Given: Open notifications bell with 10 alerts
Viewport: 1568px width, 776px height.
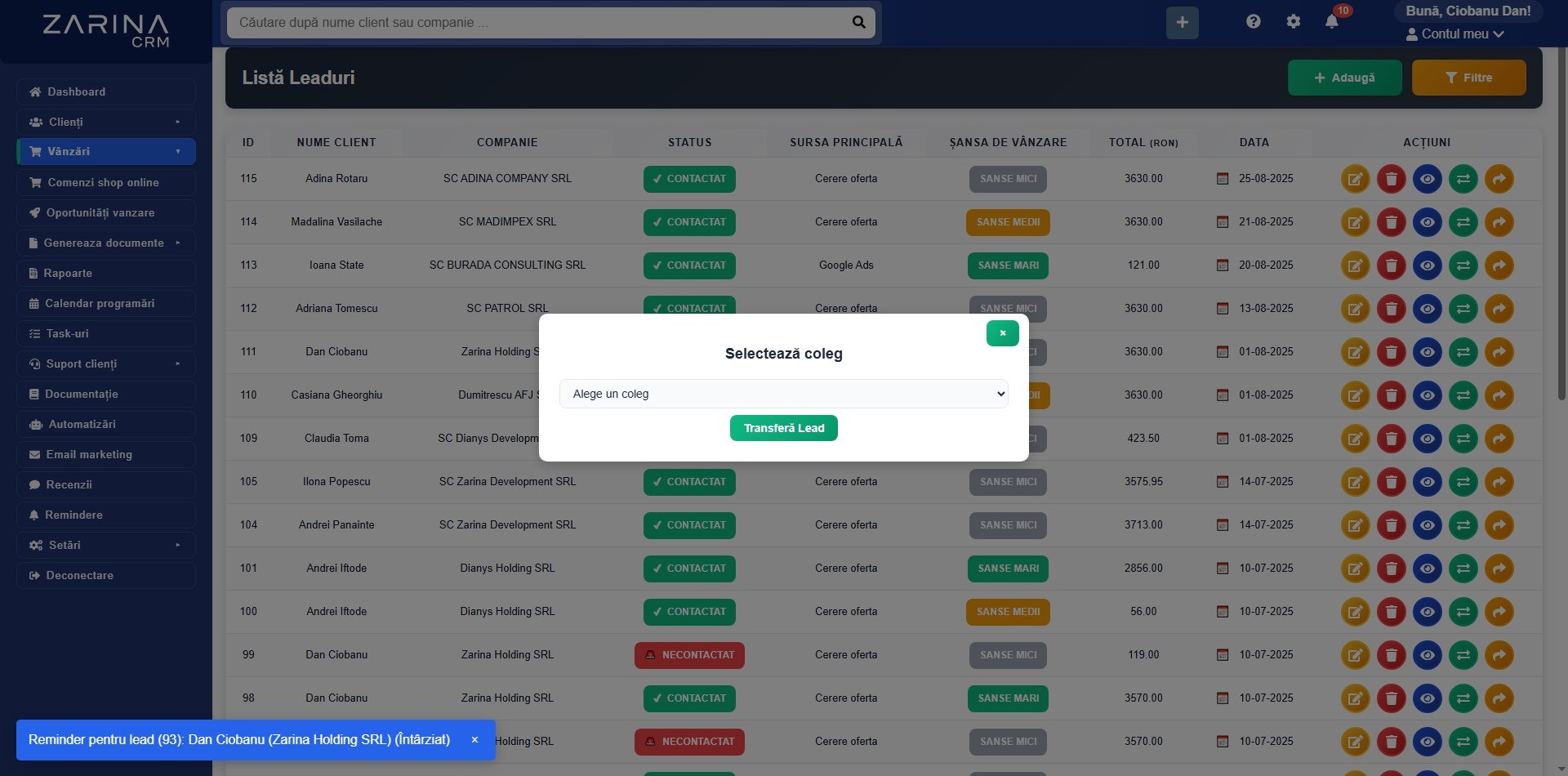Looking at the screenshot, I should [1331, 21].
